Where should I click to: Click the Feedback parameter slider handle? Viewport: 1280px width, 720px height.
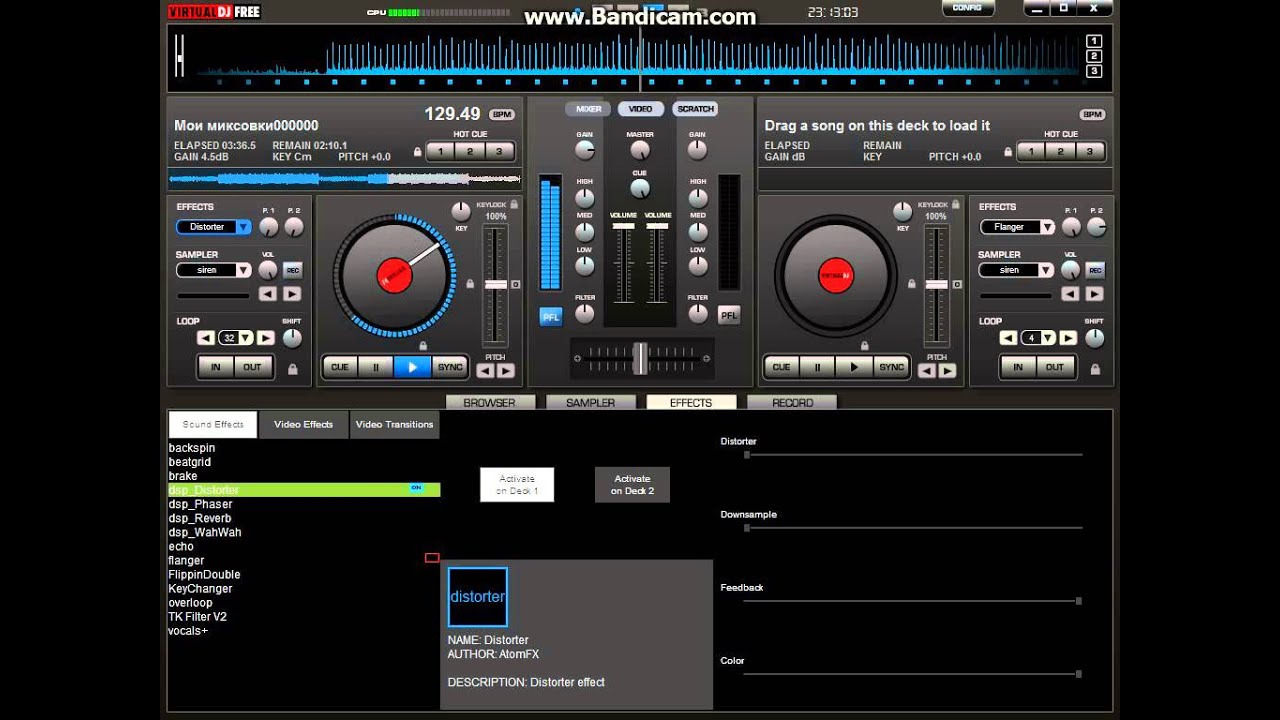(1078, 601)
